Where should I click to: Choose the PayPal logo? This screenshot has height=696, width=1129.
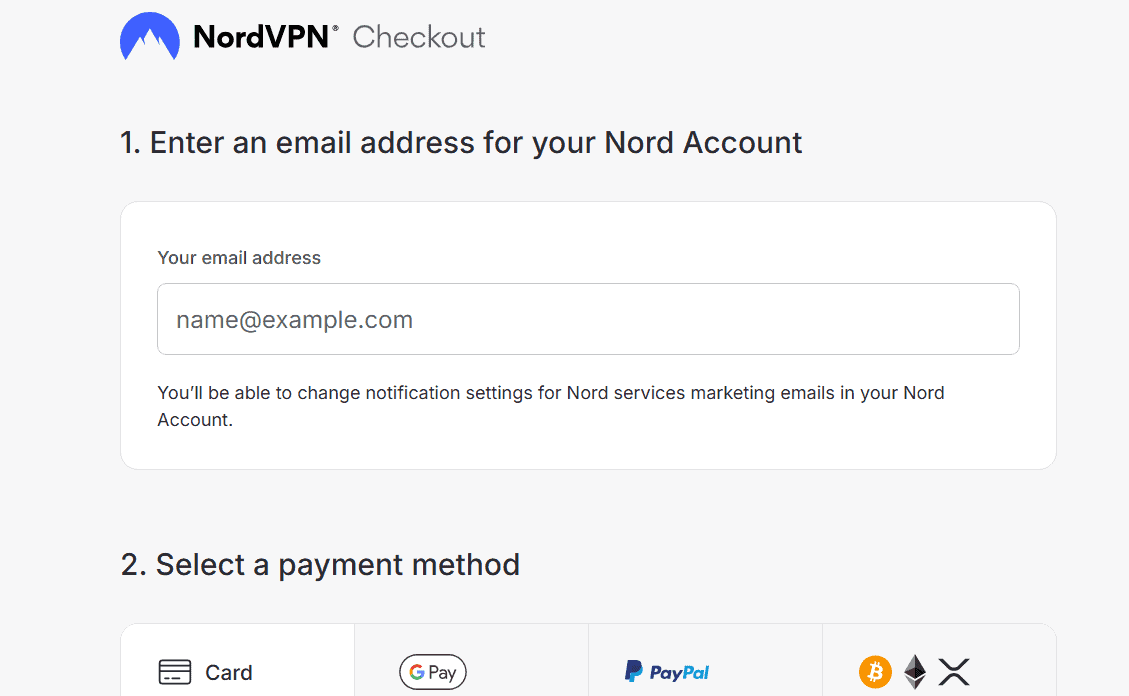[667, 672]
